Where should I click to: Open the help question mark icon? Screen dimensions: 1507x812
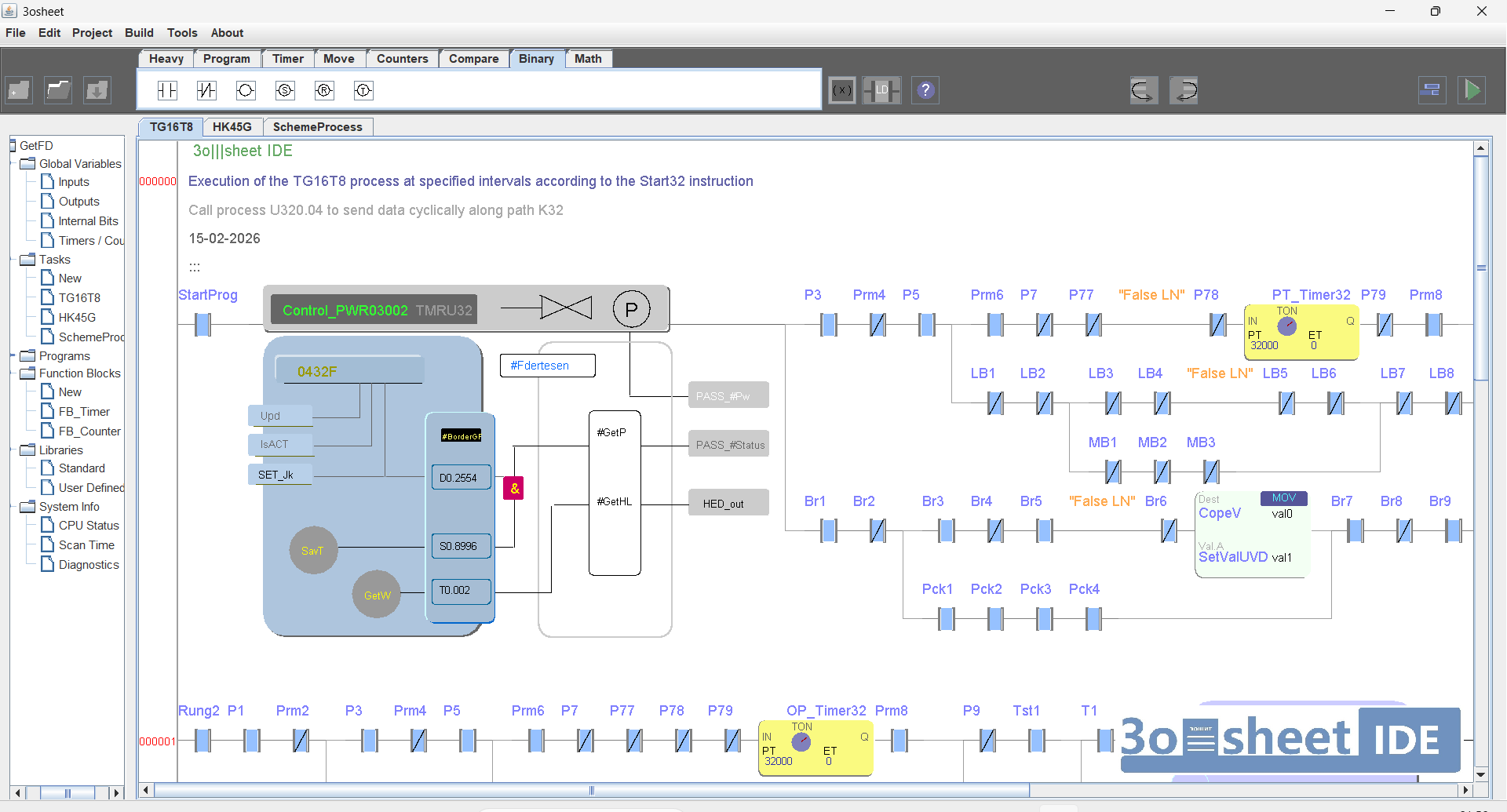(925, 90)
